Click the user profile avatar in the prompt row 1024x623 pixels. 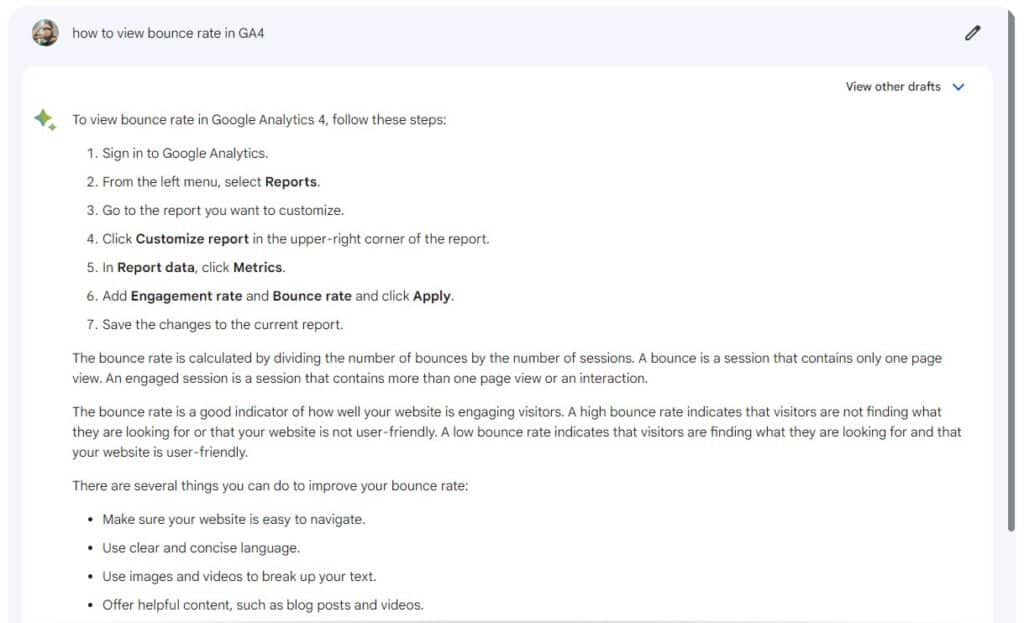tap(44, 33)
